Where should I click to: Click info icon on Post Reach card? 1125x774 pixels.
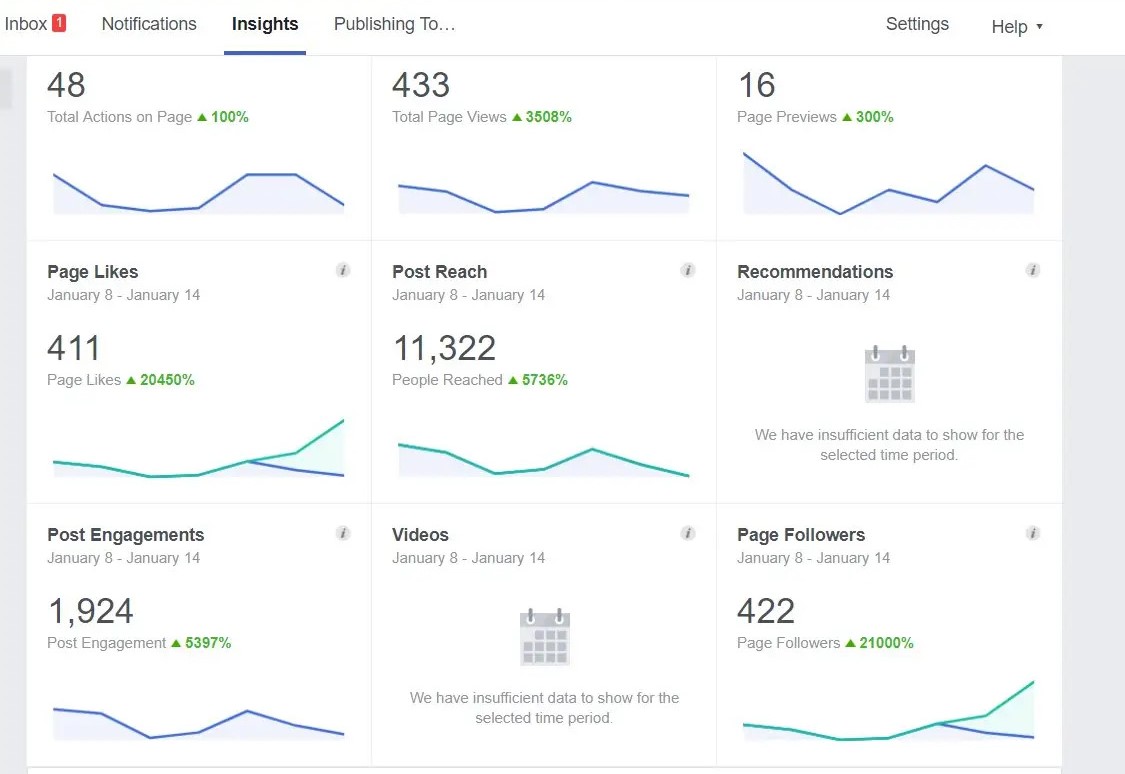pyautogui.click(x=688, y=270)
